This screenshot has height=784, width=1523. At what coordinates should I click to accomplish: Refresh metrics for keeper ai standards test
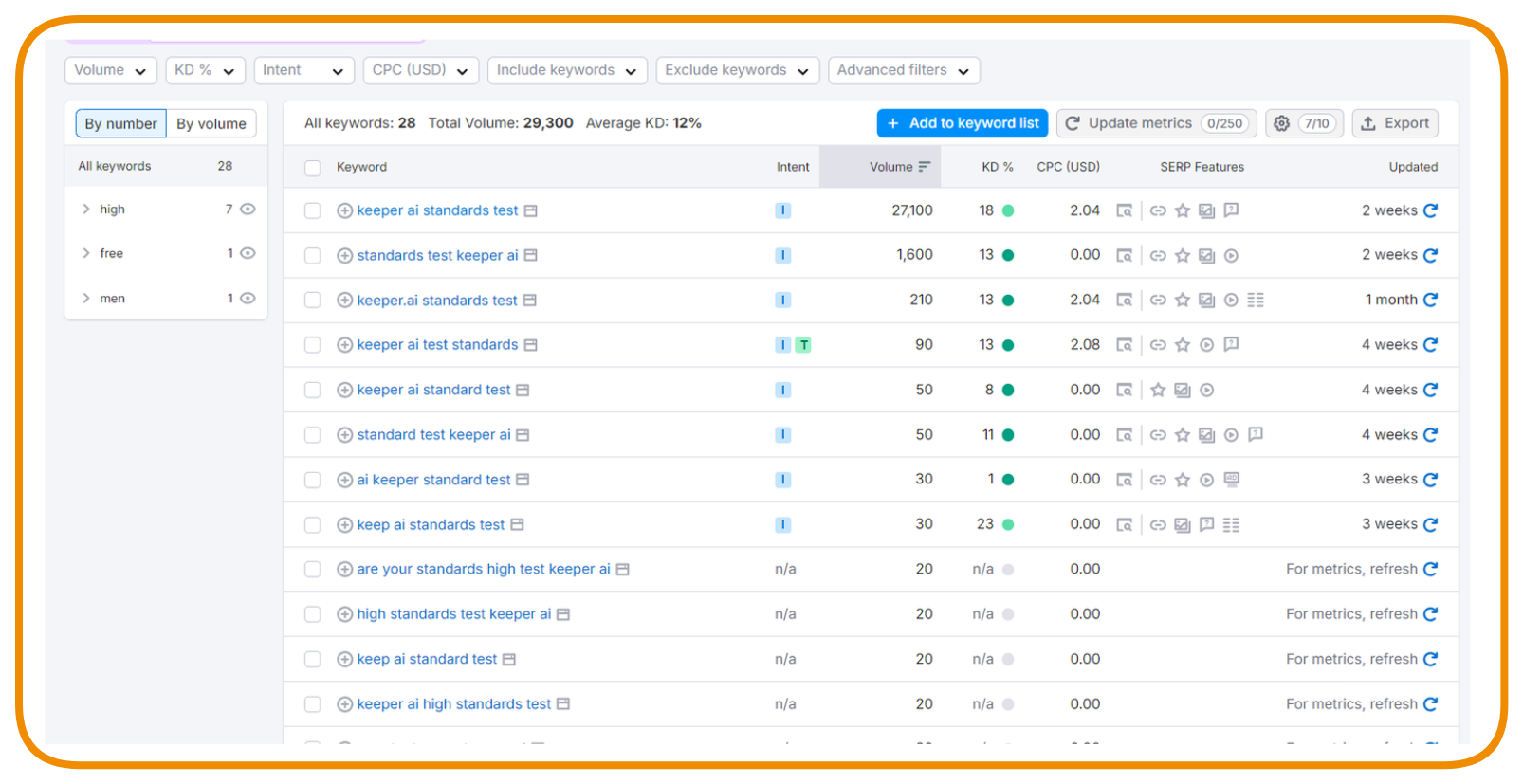point(1430,210)
